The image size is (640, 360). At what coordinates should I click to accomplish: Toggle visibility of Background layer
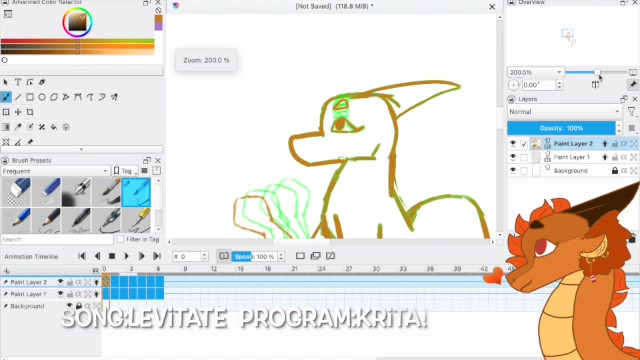point(513,171)
